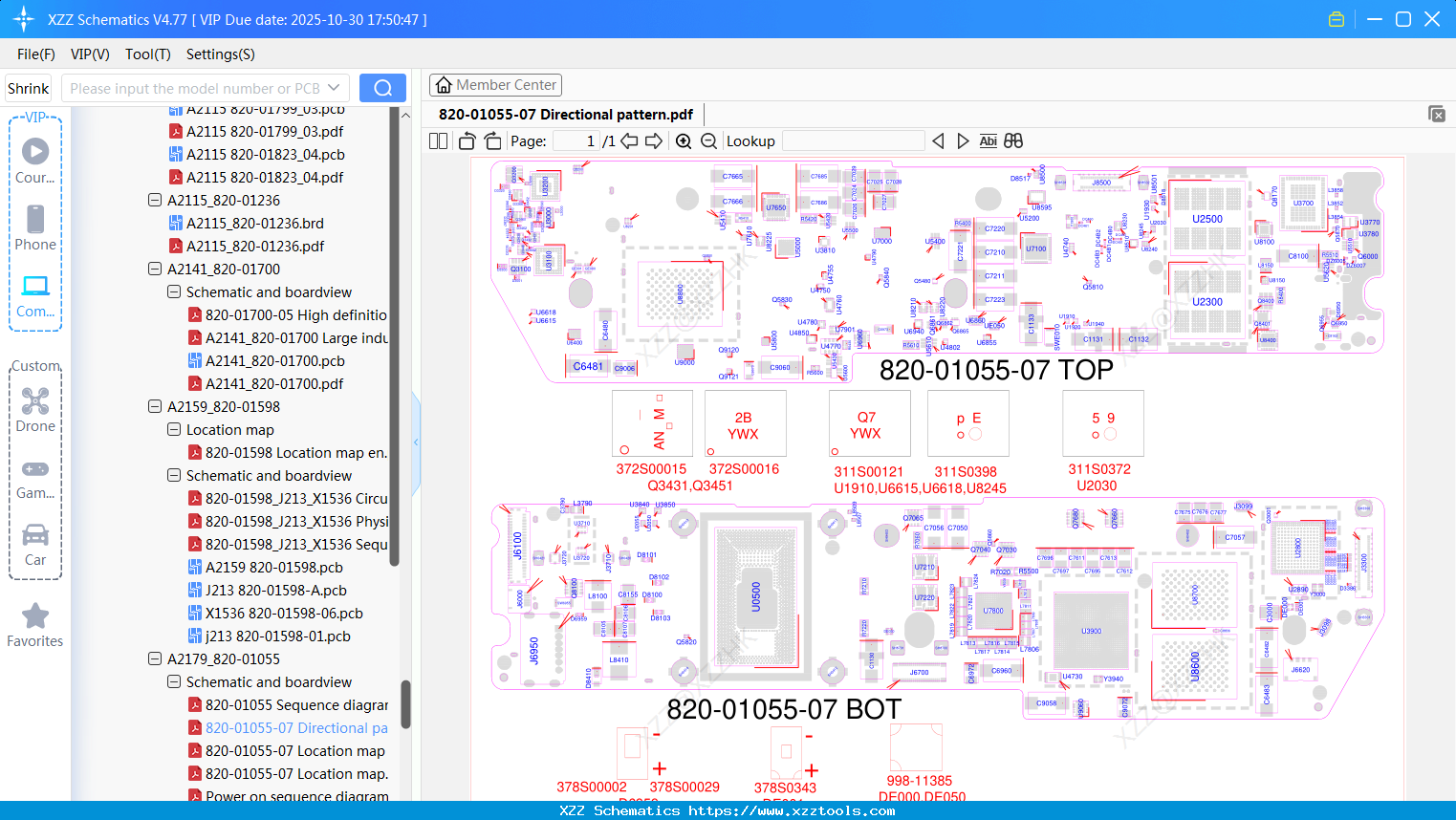Viewport: 1456px width, 820px height.
Task: Select the Car category icon
Action: coord(35,544)
